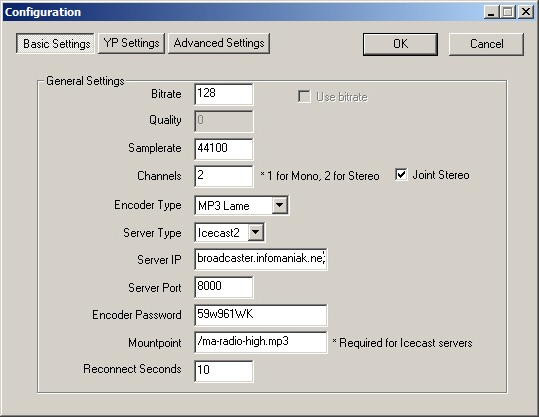This screenshot has width=539, height=417.
Task: Click the Use bitrate checkbox
Action: 304,97
